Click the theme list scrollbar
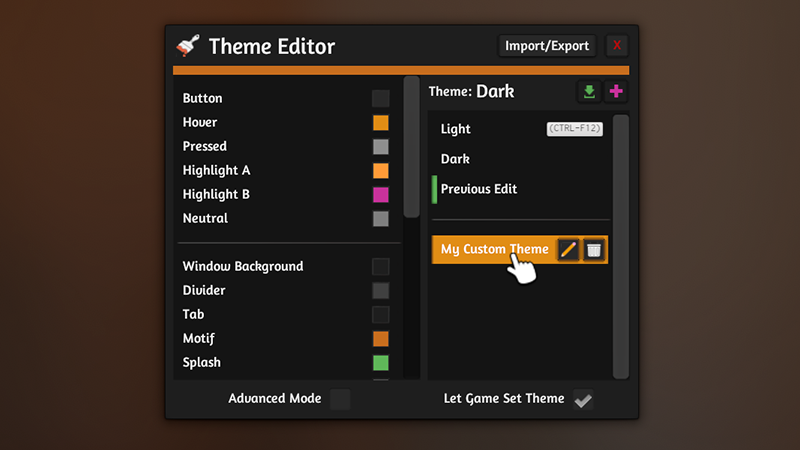The height and width of the screenshot is (450, 800). tap(620, 247)
